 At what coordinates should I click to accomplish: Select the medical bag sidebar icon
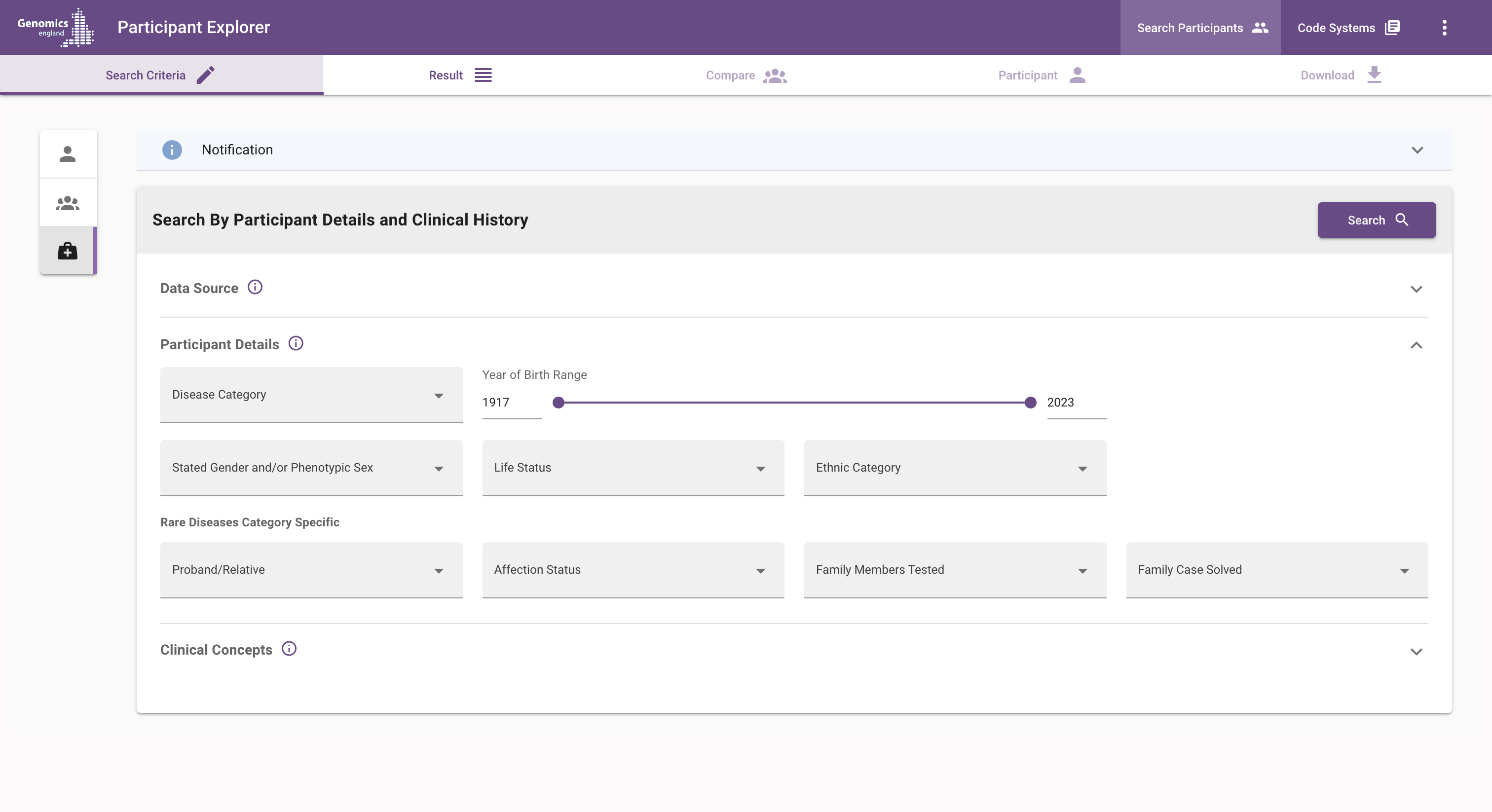coord(68,251)
